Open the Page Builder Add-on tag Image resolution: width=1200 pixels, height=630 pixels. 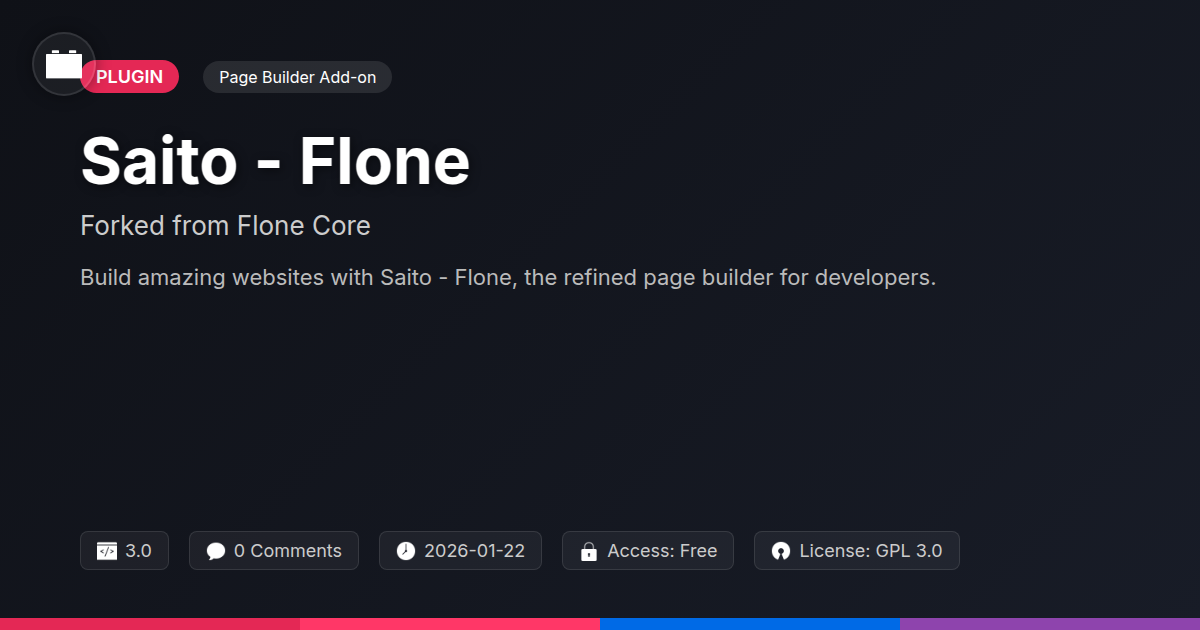click(297, 77)
